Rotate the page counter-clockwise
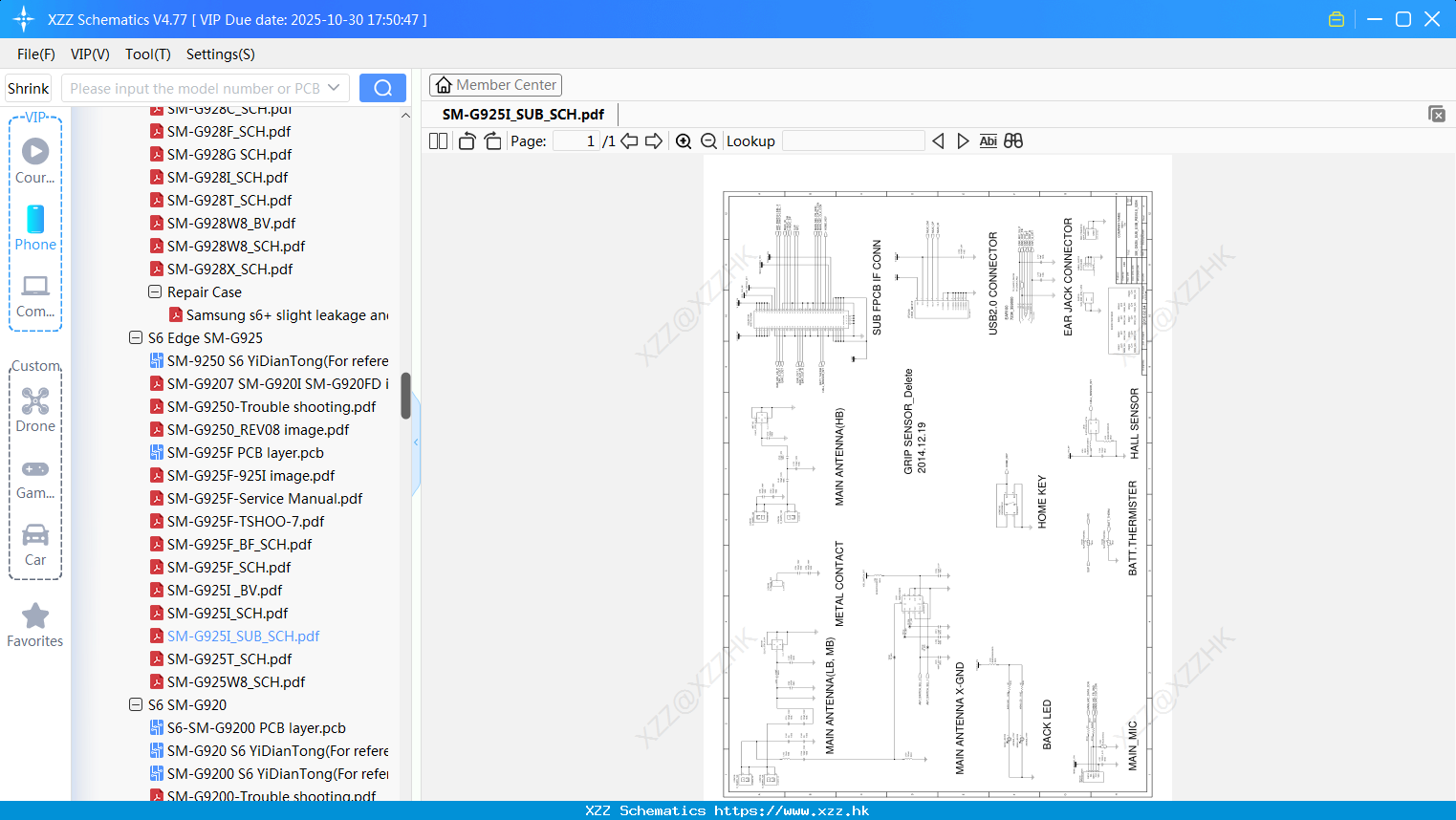 pos(467,140)
